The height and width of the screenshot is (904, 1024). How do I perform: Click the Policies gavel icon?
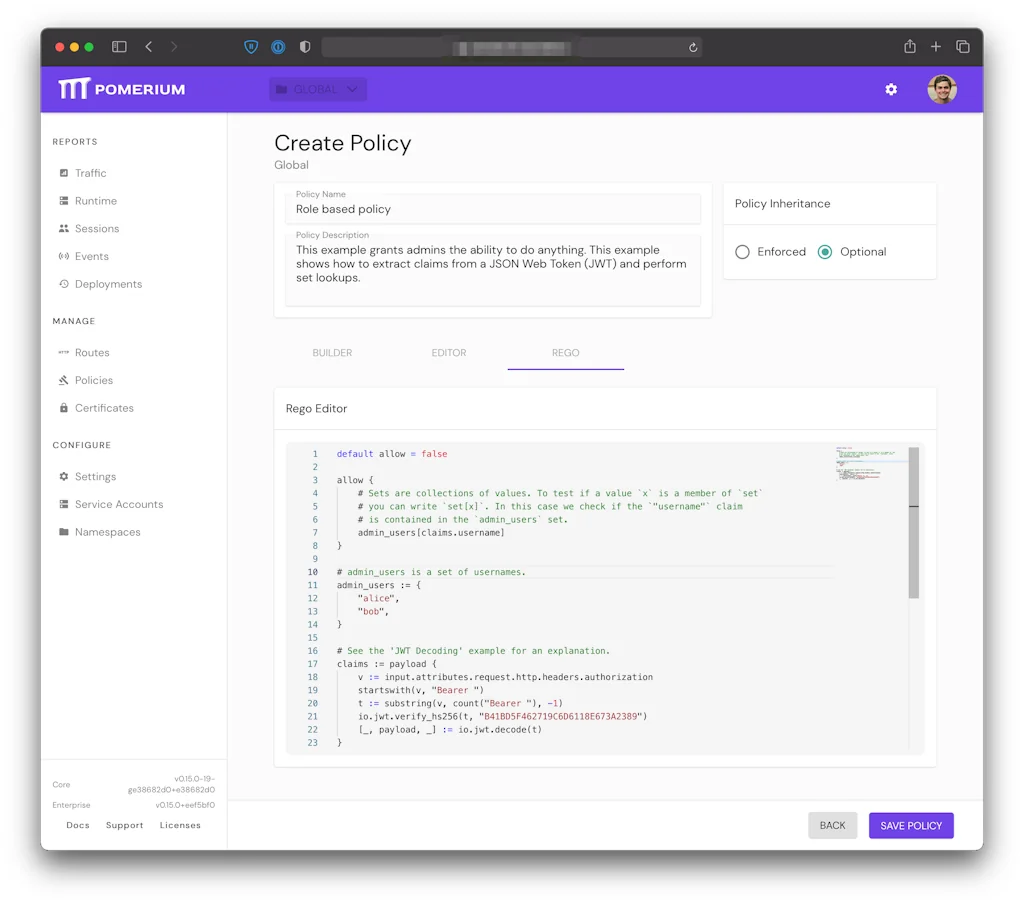point(64,381)
